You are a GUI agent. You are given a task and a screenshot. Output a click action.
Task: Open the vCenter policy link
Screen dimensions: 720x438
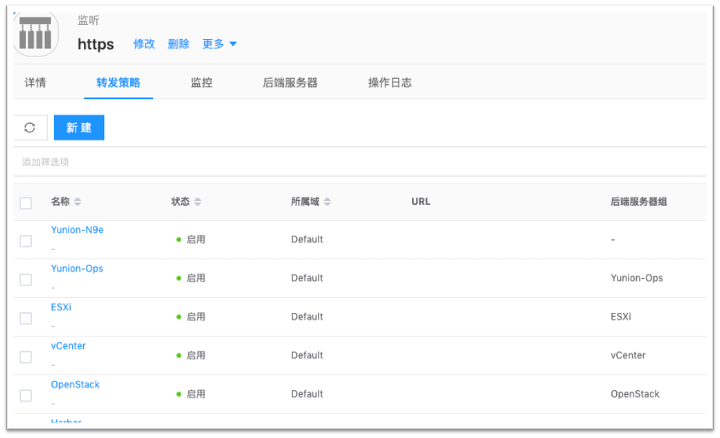point(68,346)
